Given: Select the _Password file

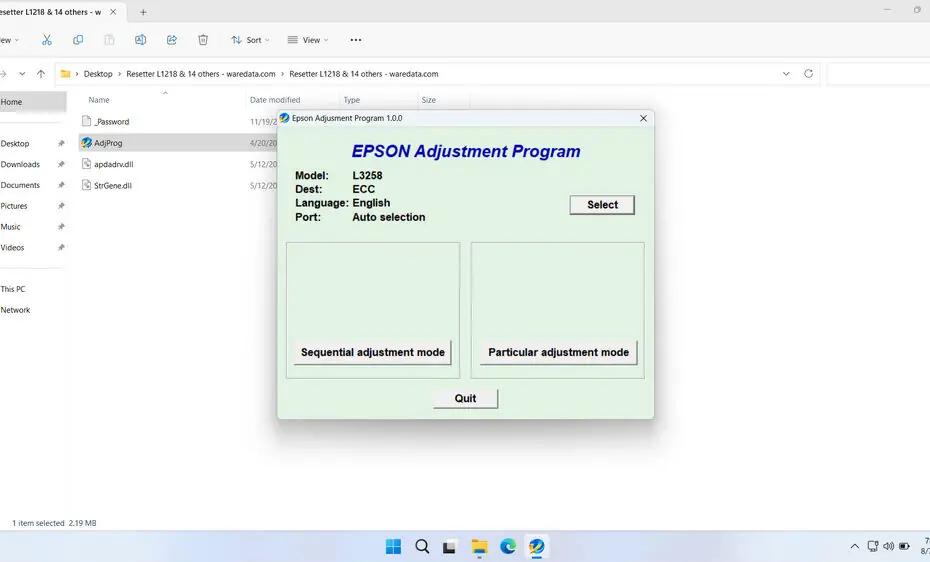Looking at the screenshot, I should (113, 122).
